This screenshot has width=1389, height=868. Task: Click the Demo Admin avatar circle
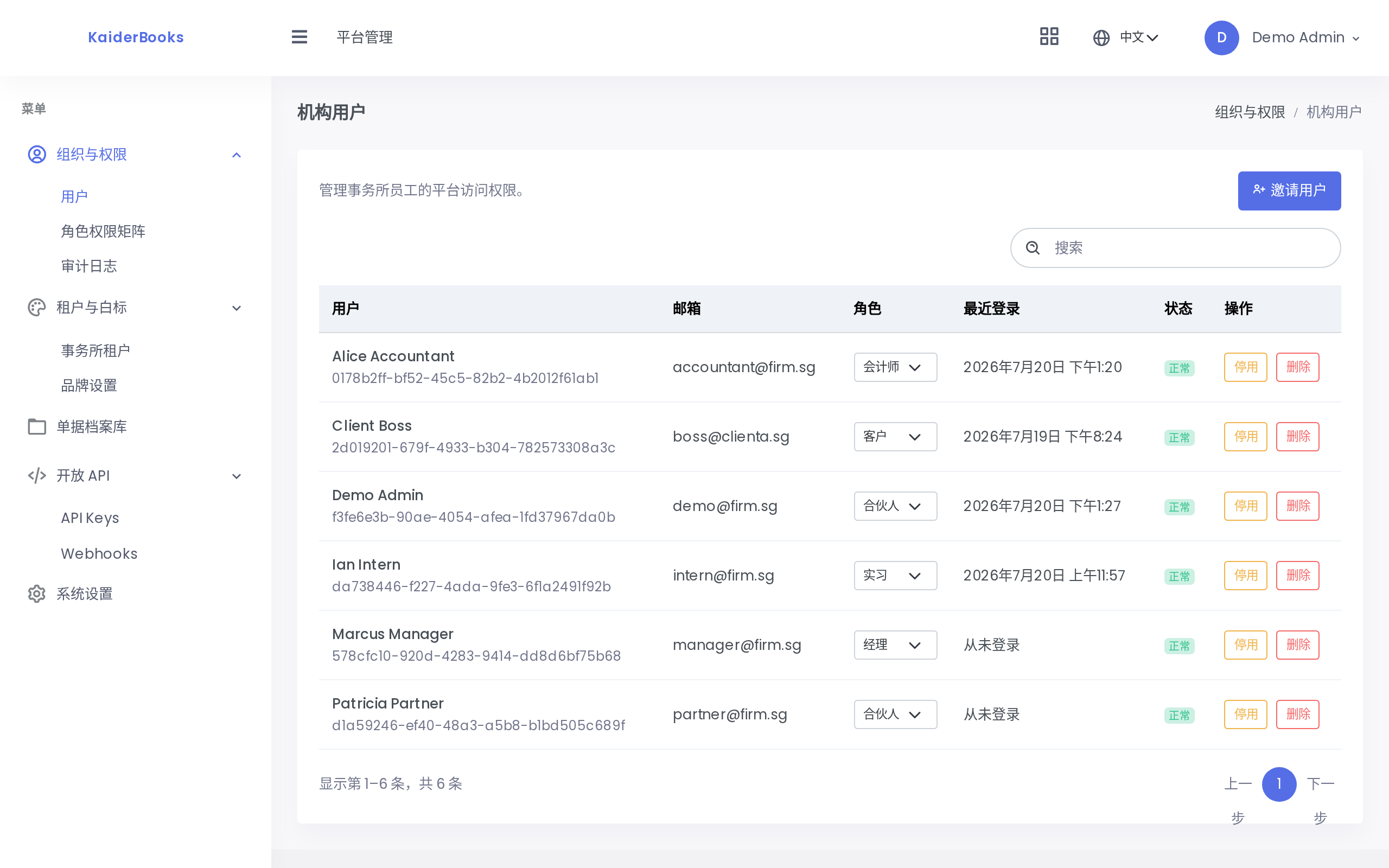[x=1221, y=38]
